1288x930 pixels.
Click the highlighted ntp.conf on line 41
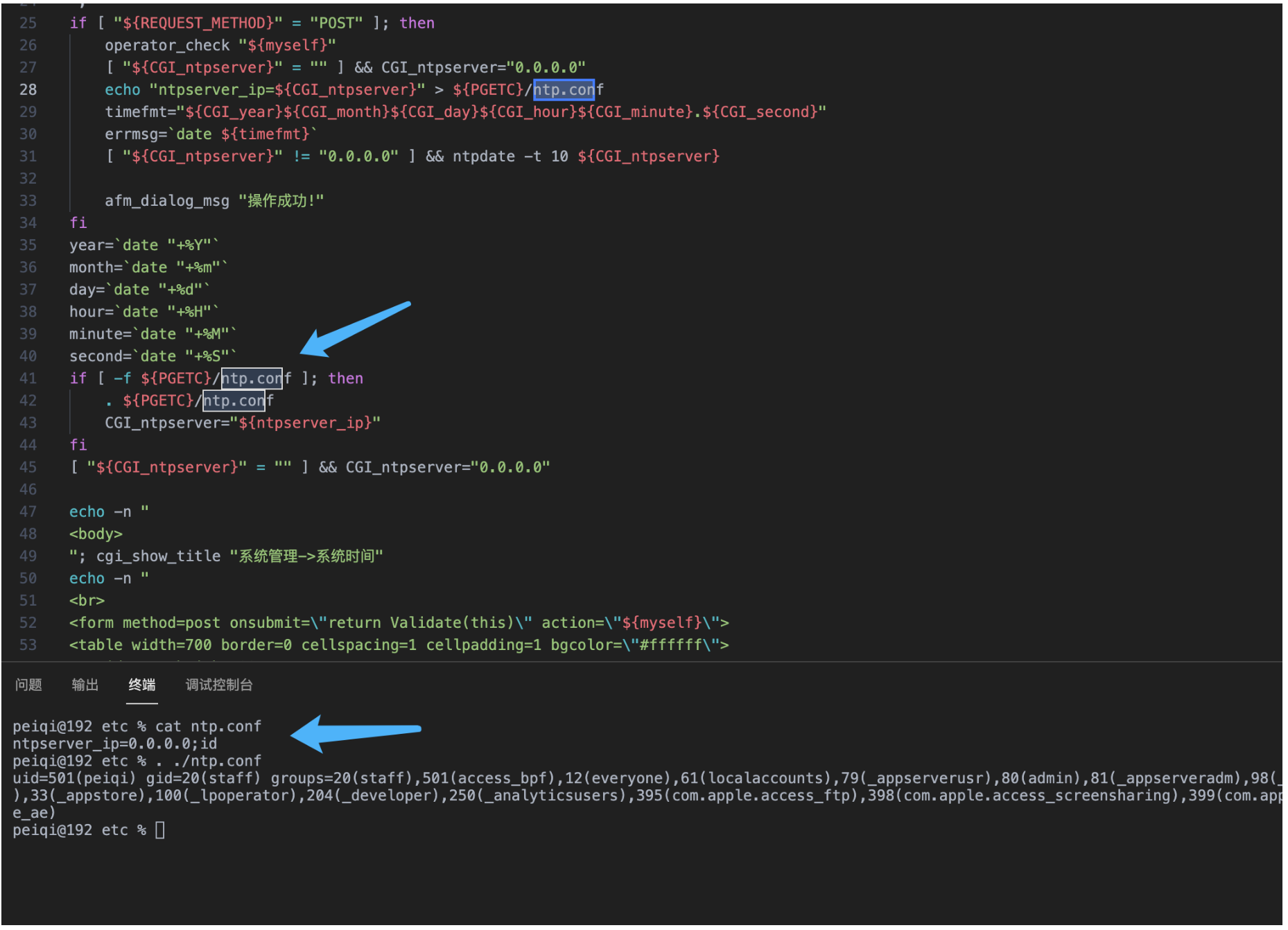tap(252, 378)
